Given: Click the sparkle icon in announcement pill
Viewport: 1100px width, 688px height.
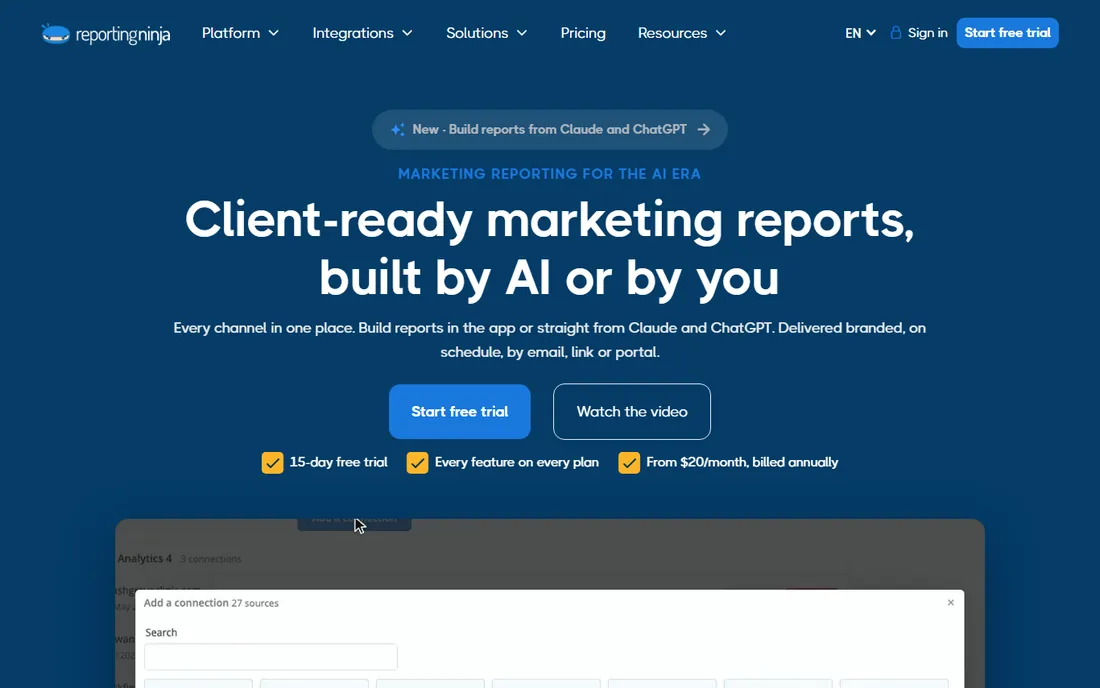Looking at the screenshot, I should tap(398, 130).
